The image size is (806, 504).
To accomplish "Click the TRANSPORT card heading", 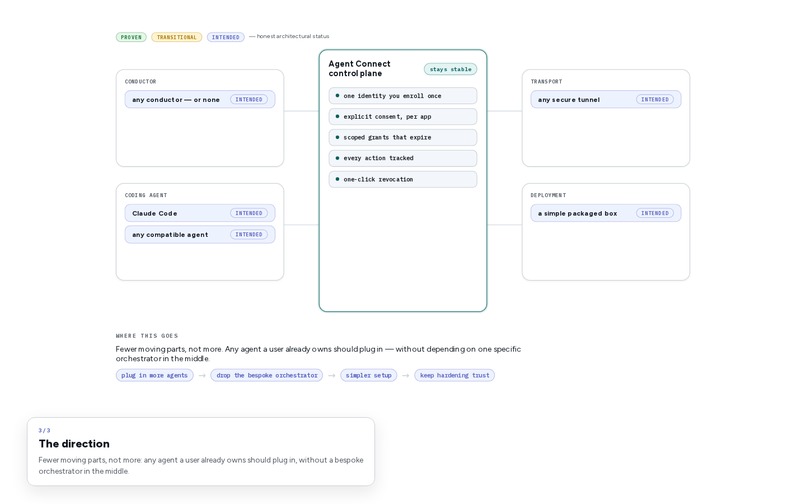I will (546, 81).
